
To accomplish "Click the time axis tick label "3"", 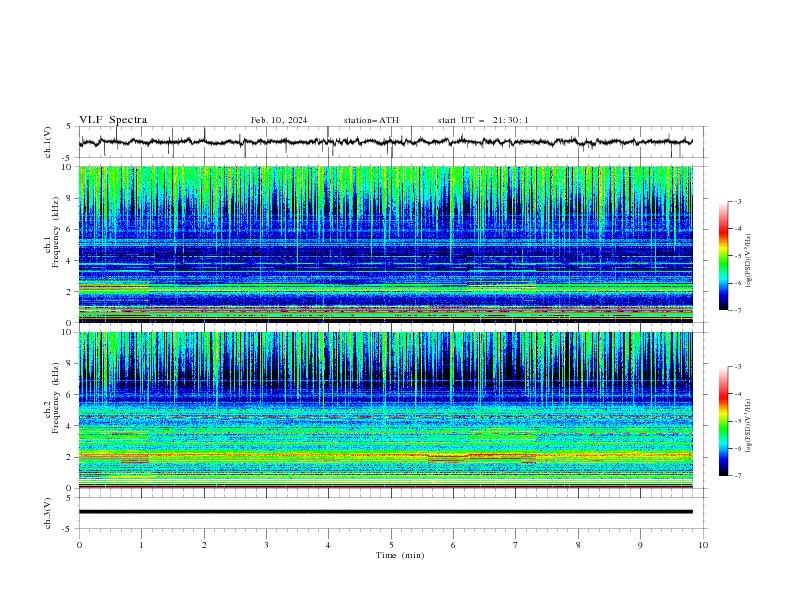I will [x=266, y=545].
